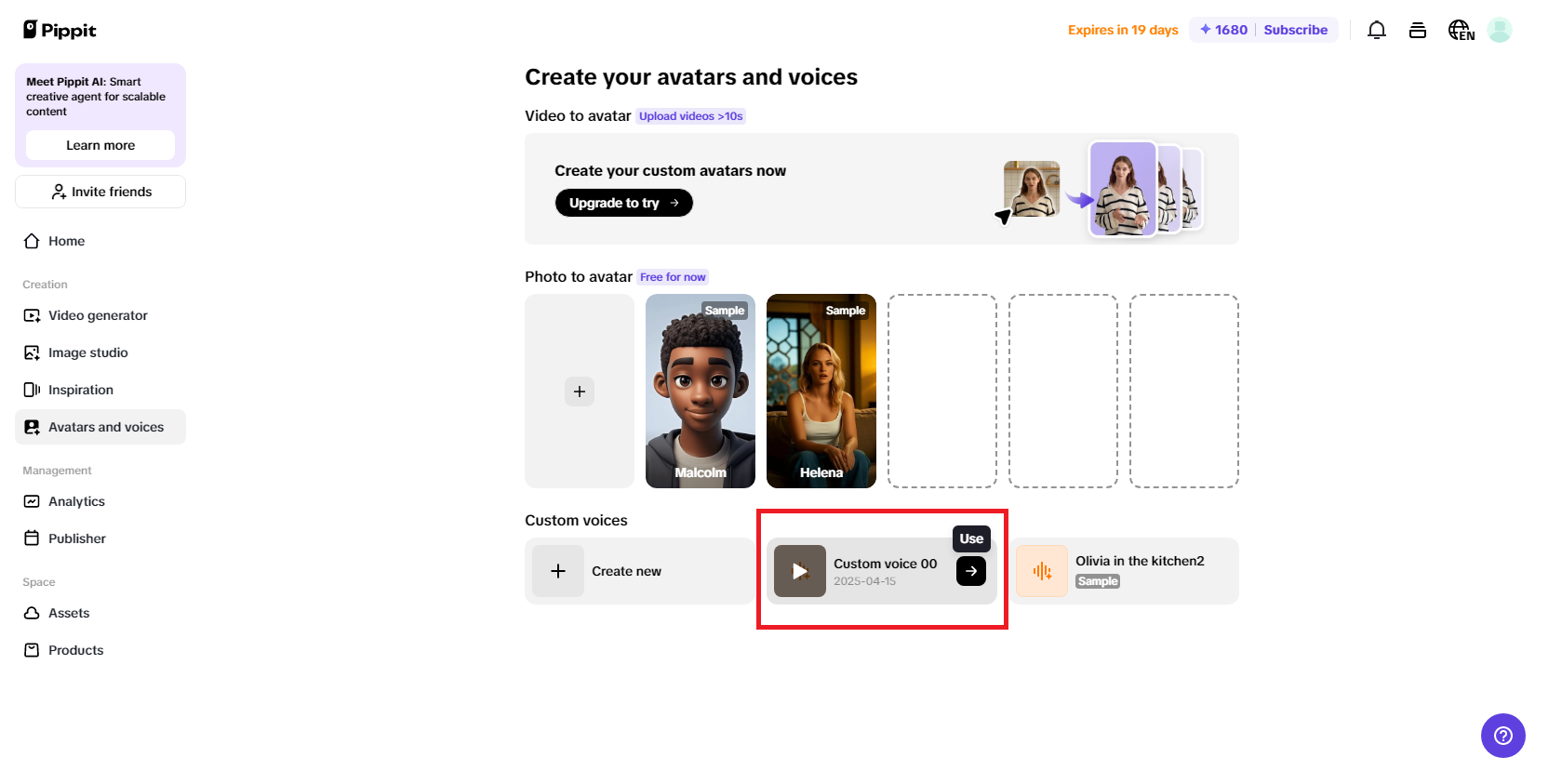Click the Create your custom avatars now text
The image size is (1562, 784).
pos(670,170)
